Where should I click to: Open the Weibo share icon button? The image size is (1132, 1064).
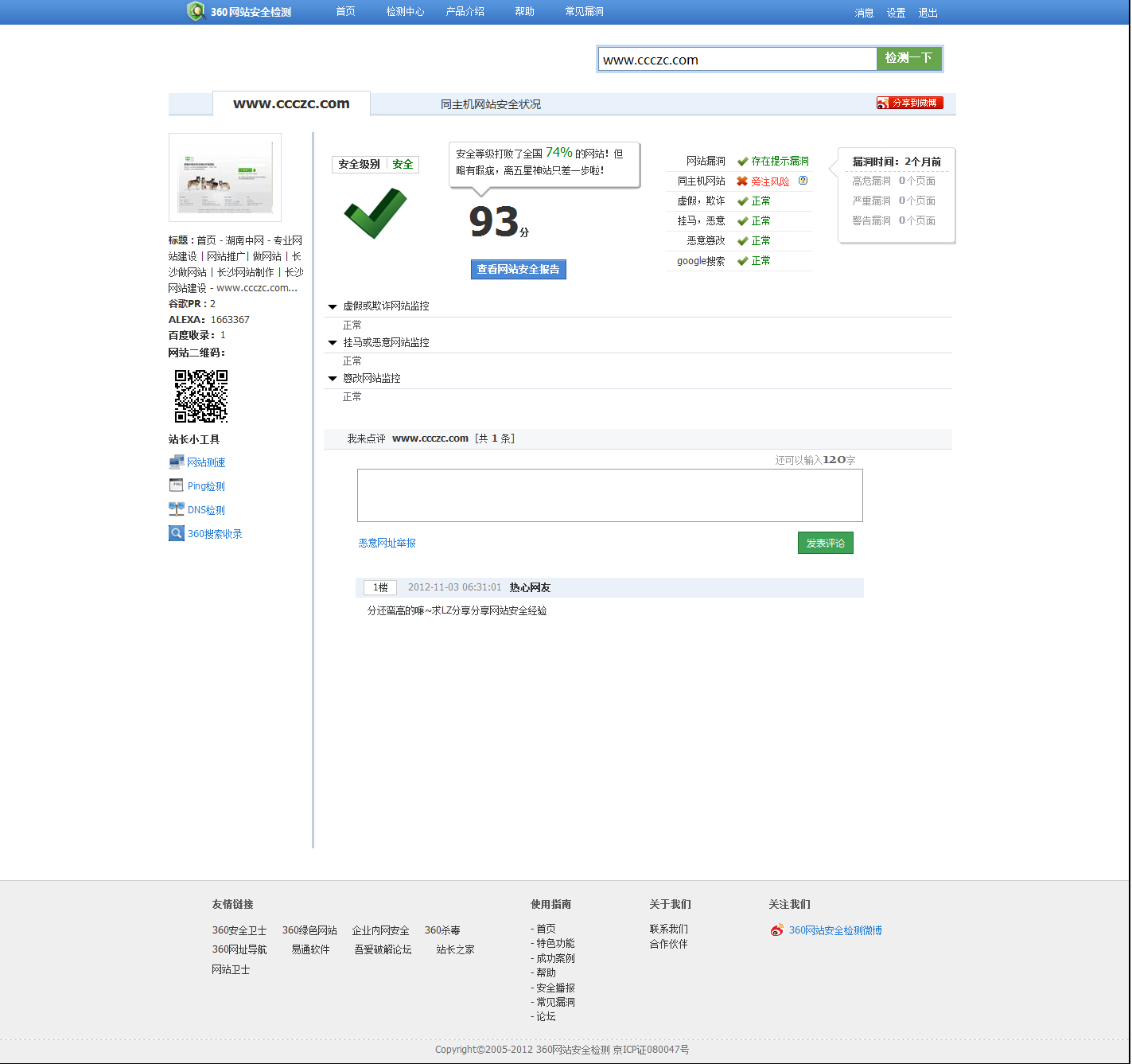click(x=909, y=103)
